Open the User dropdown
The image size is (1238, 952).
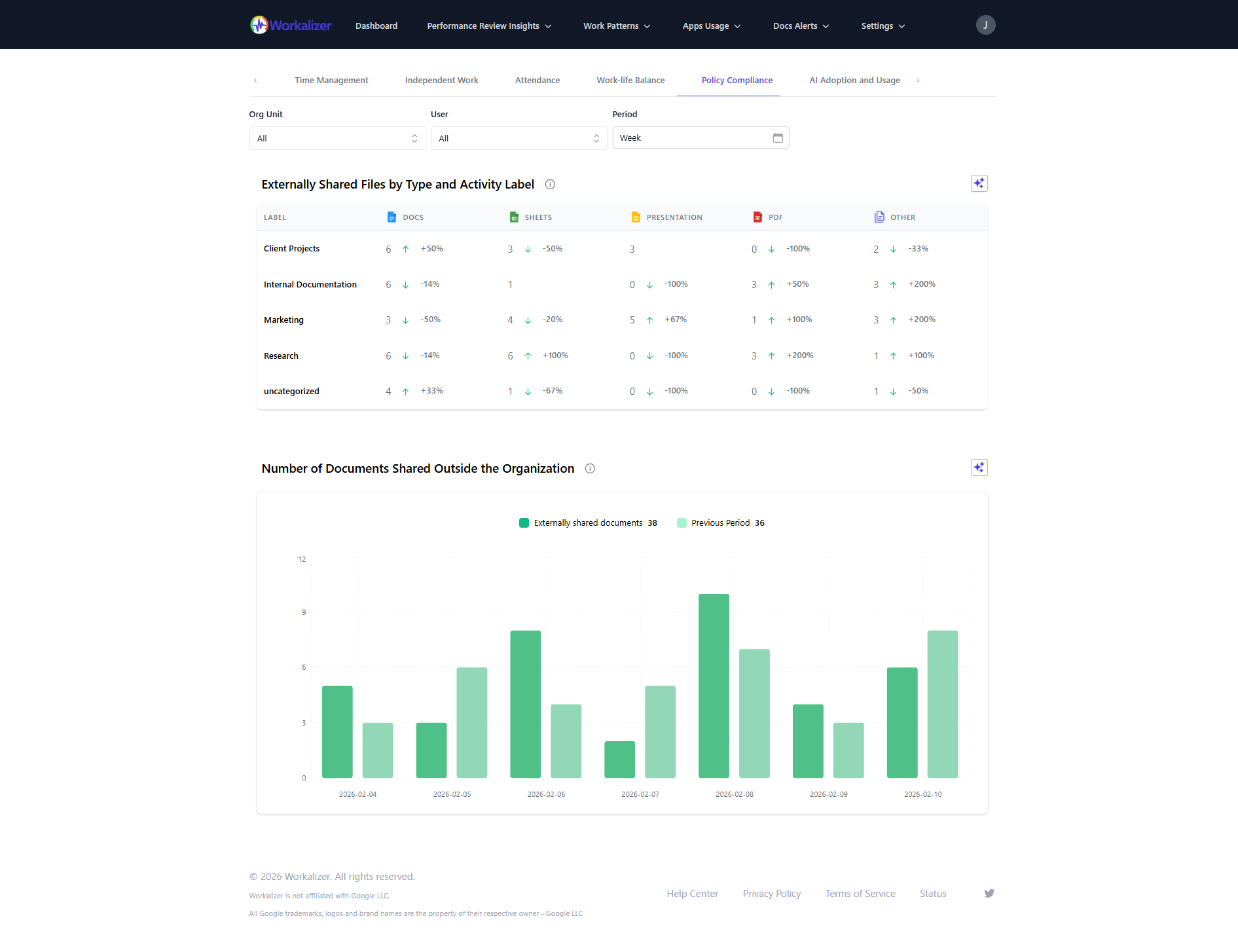click(x=518, y=137)
